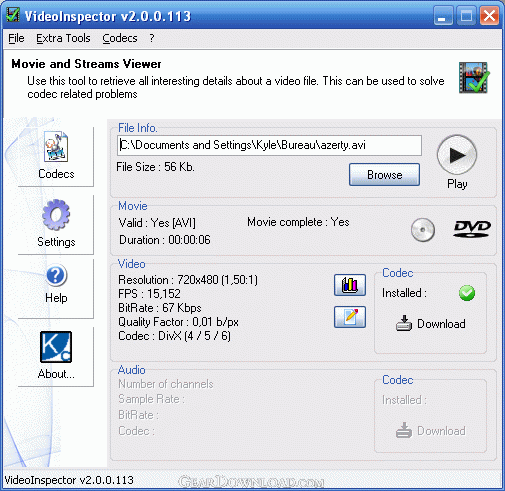The image size is (505, 491).
Task: Click the edit pencil notepad icon
Action: point(350,317)
